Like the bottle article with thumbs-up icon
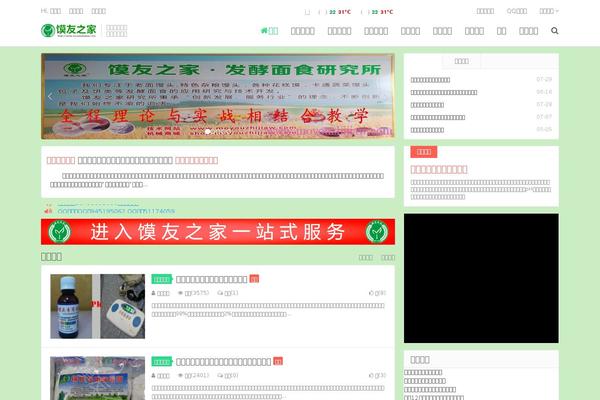Screen dimensions: 600x400 (371, 293)
